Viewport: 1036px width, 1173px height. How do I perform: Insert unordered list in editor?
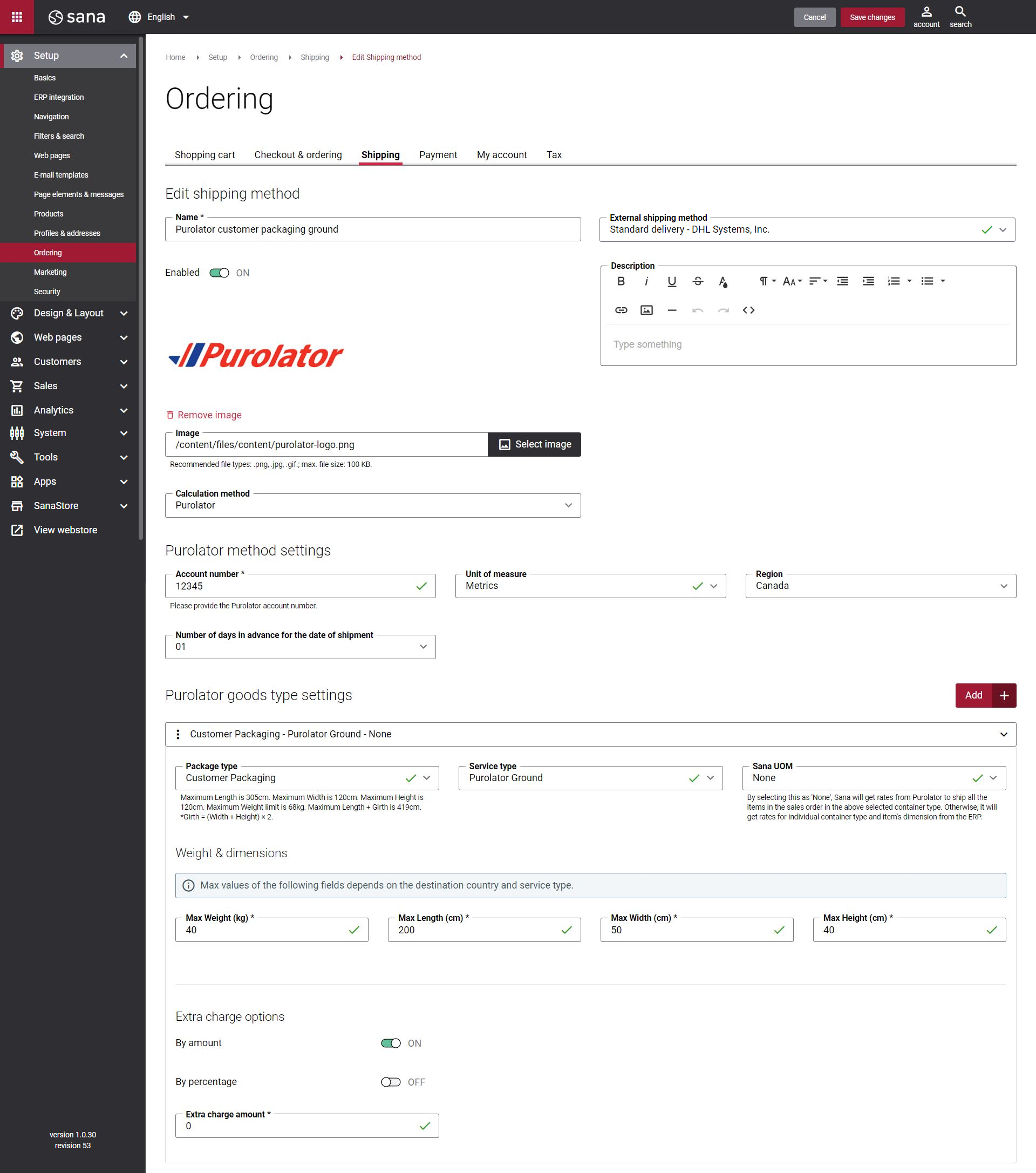tap(928, 281)
